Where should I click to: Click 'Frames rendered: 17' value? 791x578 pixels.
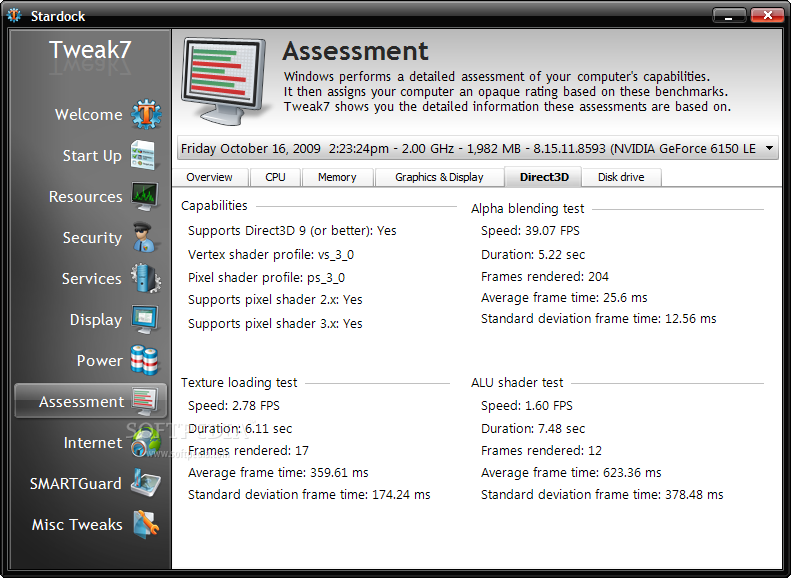(x=248, y=450)
